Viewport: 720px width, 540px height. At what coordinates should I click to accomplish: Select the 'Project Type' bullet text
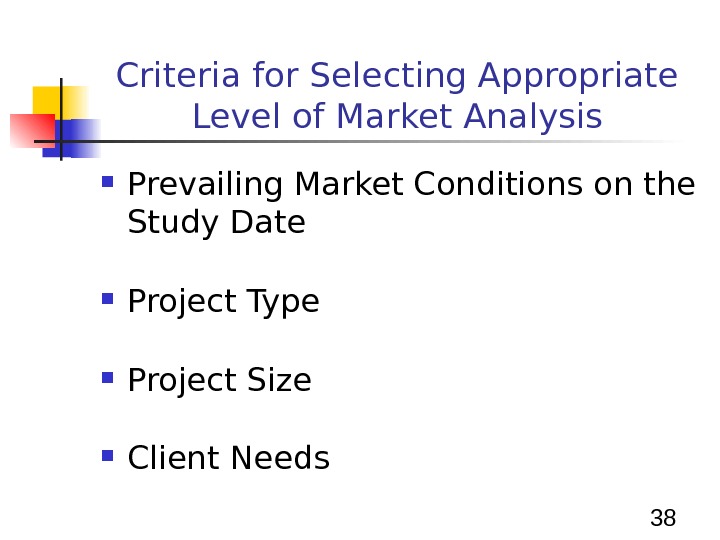[224, 301]
